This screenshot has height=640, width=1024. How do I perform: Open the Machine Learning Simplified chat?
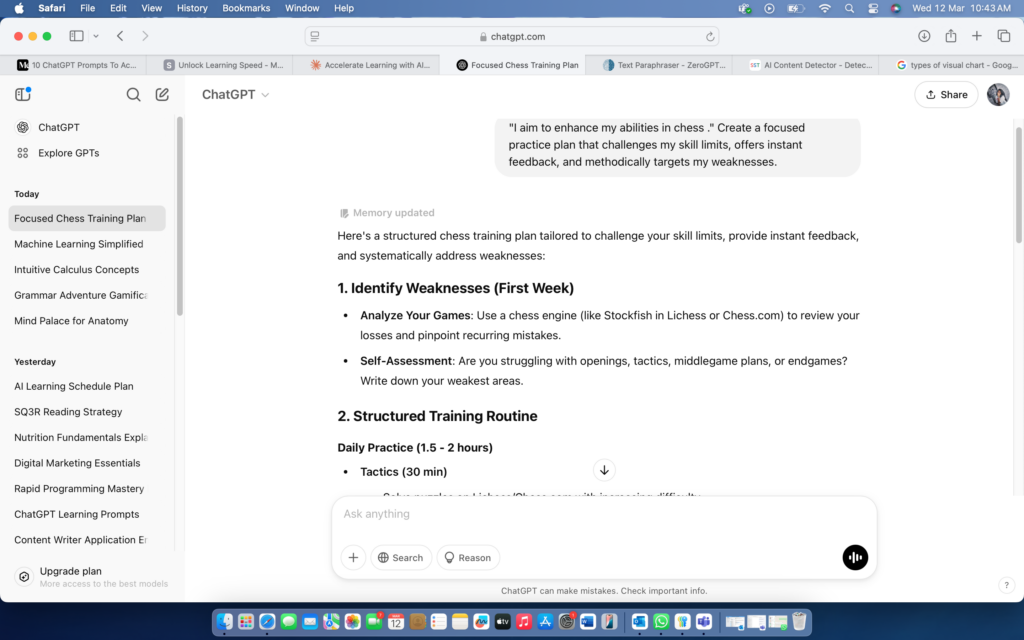pos(79,244)
